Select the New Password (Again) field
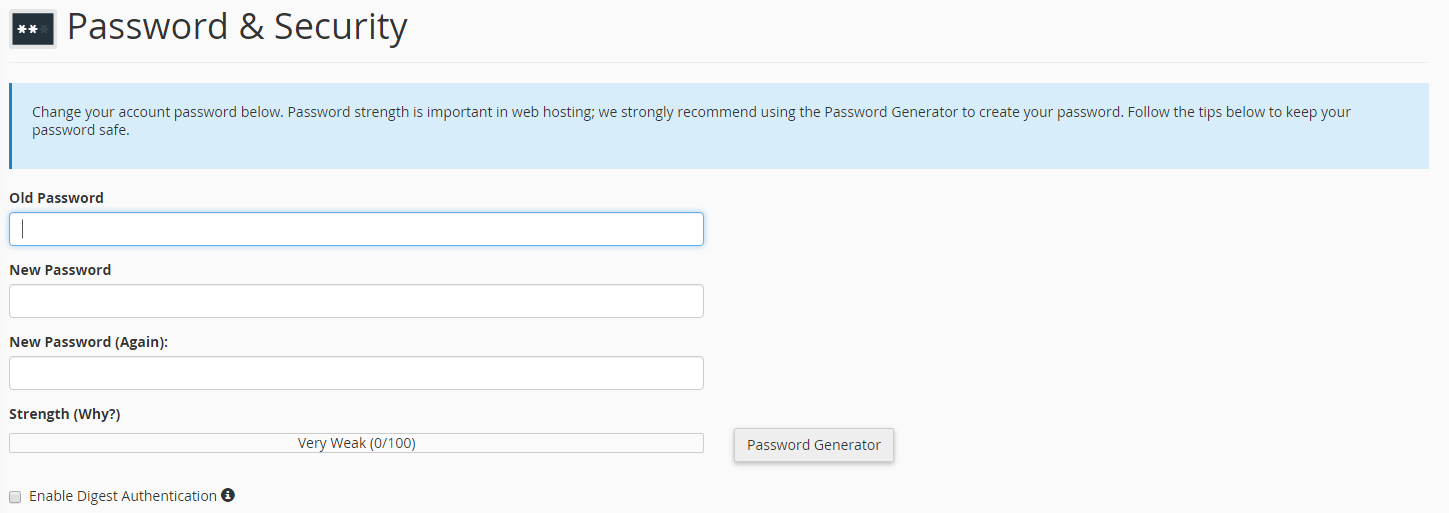The height and width of the screenshot is (513, 1449). click(x=356, y=373)
